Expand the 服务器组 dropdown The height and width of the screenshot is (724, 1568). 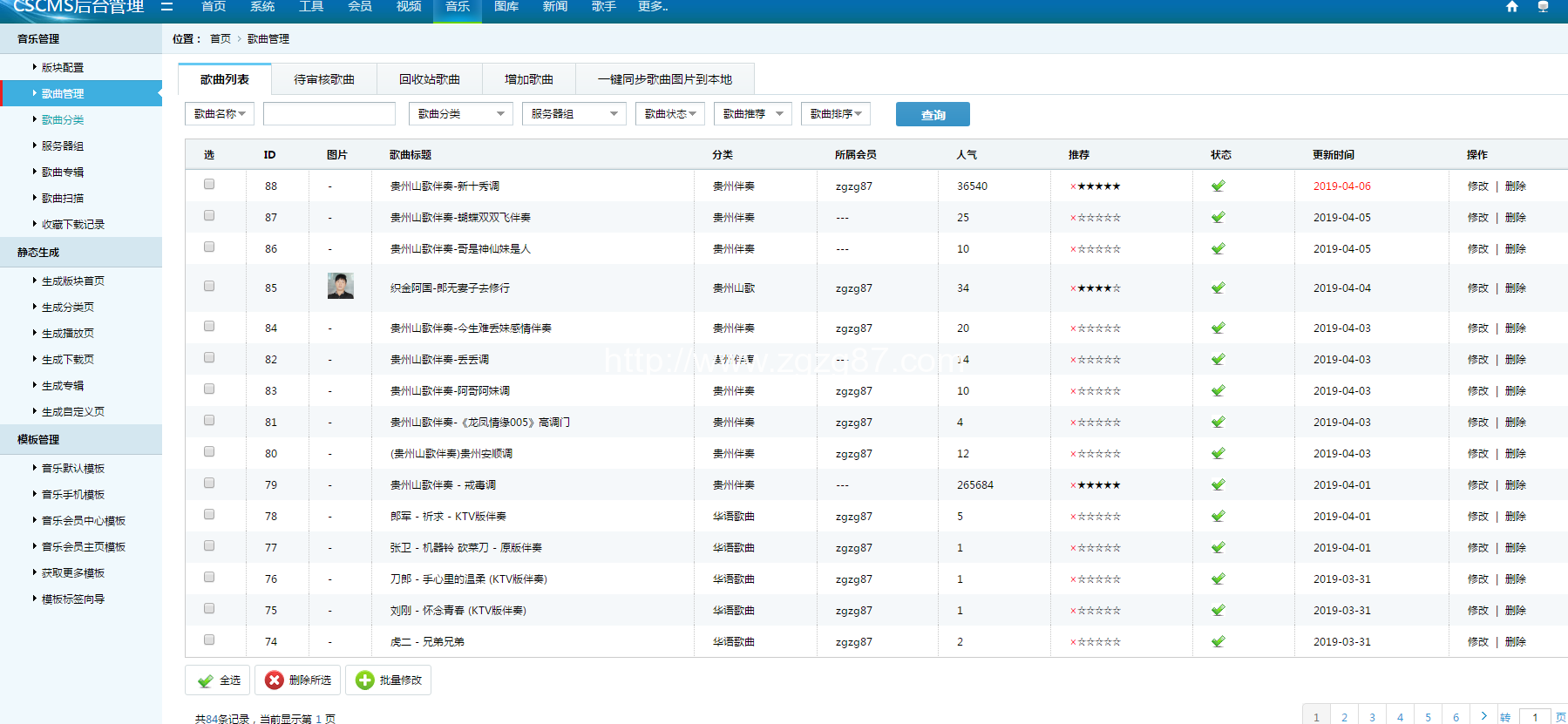coord(574,114)
